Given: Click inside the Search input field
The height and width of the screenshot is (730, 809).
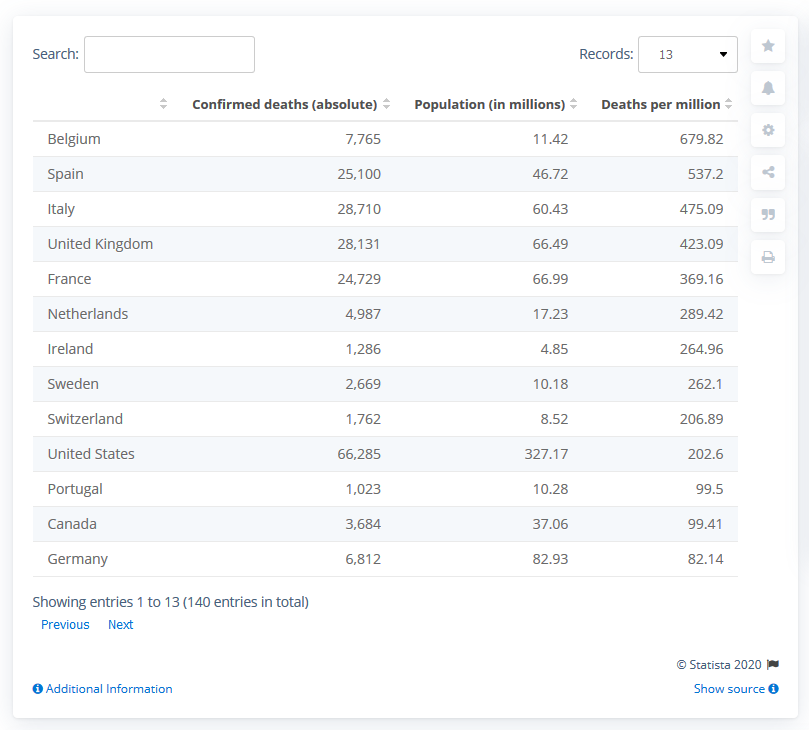Looking at the screenshot, I should click(169, 54).
